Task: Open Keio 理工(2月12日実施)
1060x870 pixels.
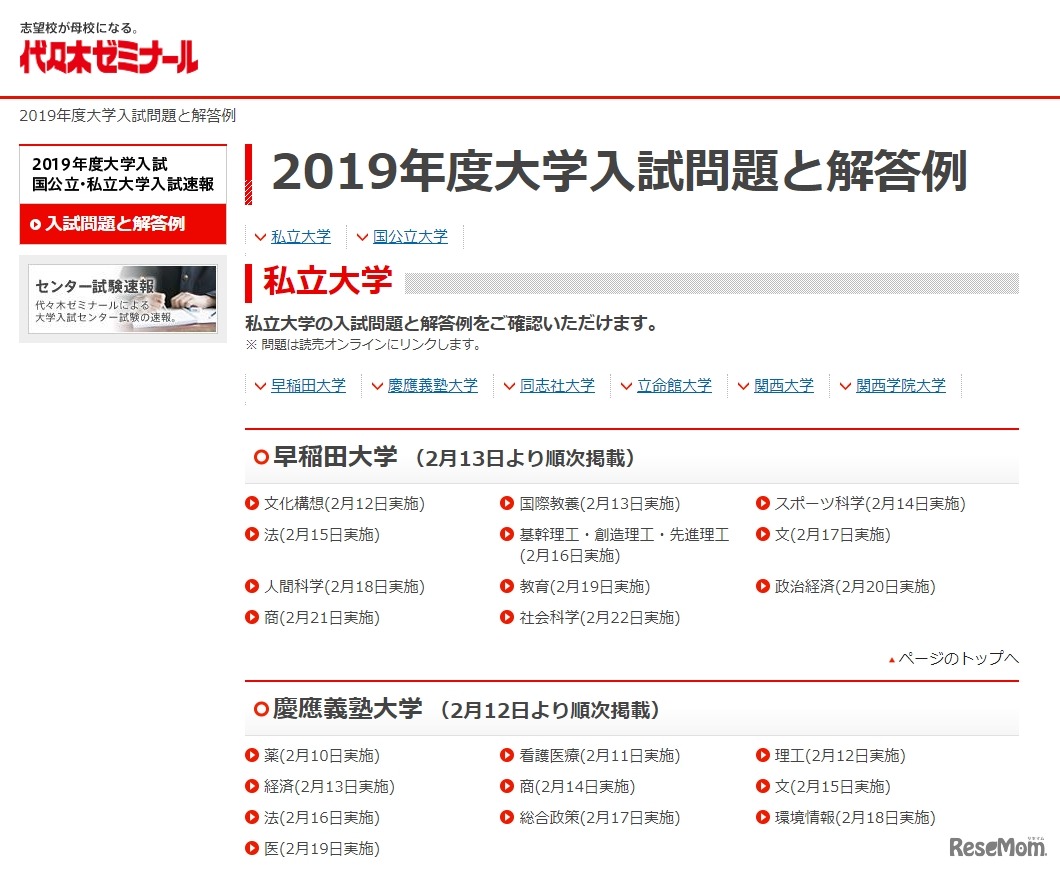Action: point(840,756)
